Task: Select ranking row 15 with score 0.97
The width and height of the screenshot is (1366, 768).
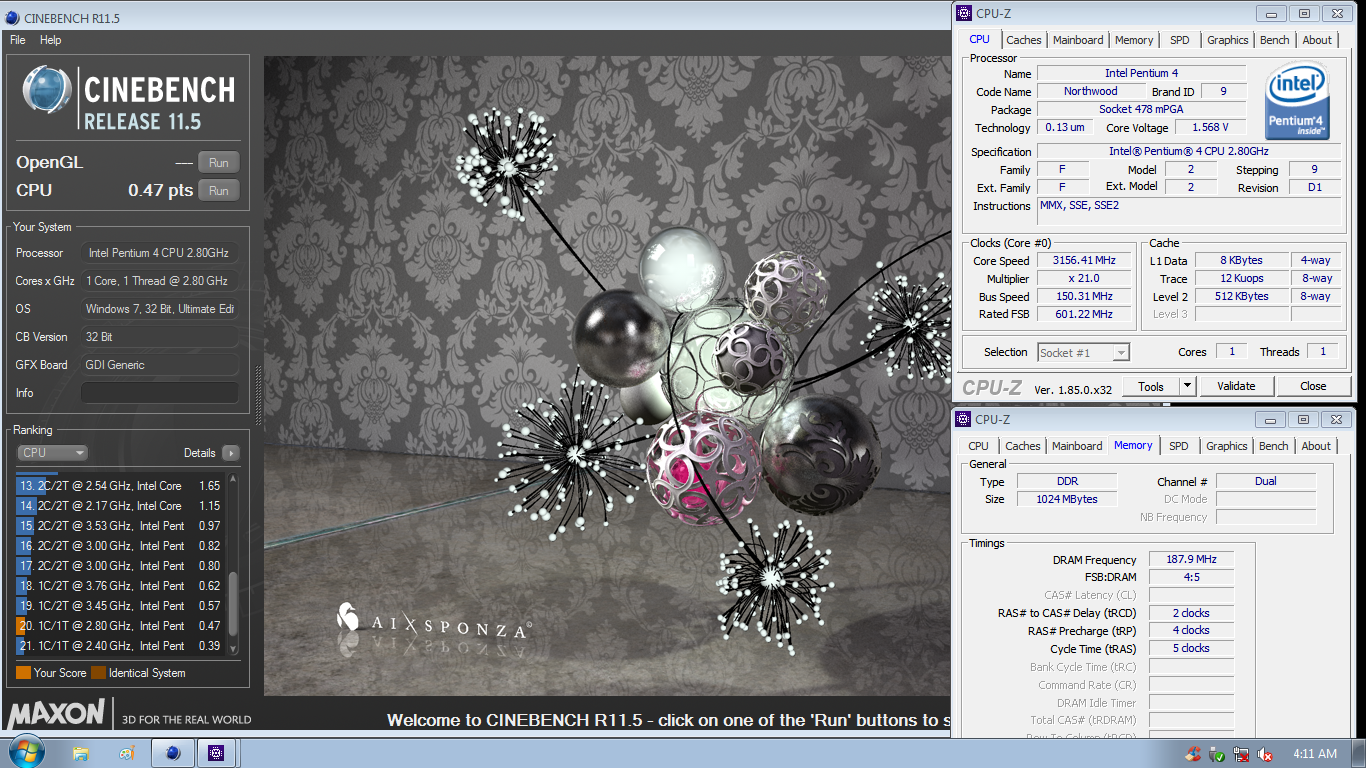Action: [120, 526]
